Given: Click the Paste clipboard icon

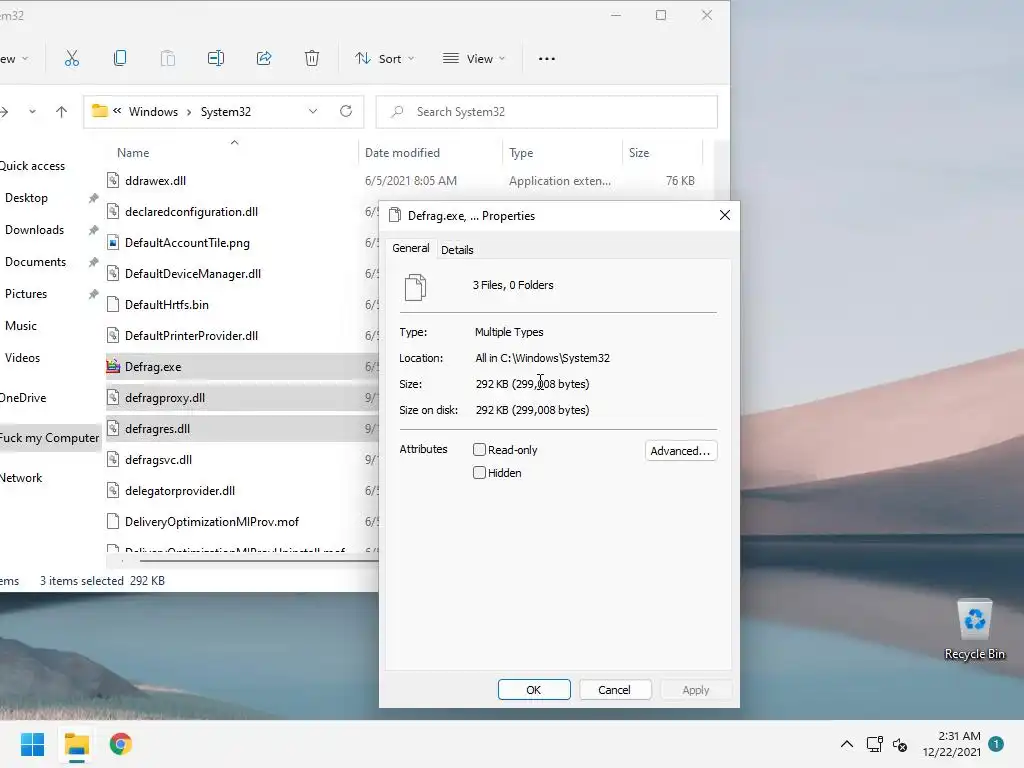Looking at the screenshot, I should point(168,59).
